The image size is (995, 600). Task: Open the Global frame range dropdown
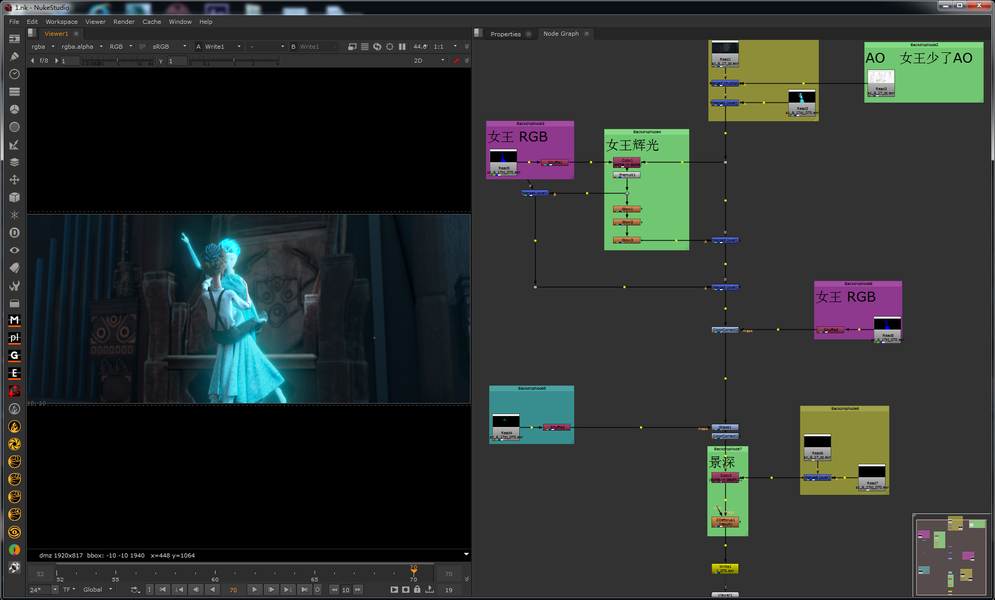pyautogui.click(x=97, y=589)
